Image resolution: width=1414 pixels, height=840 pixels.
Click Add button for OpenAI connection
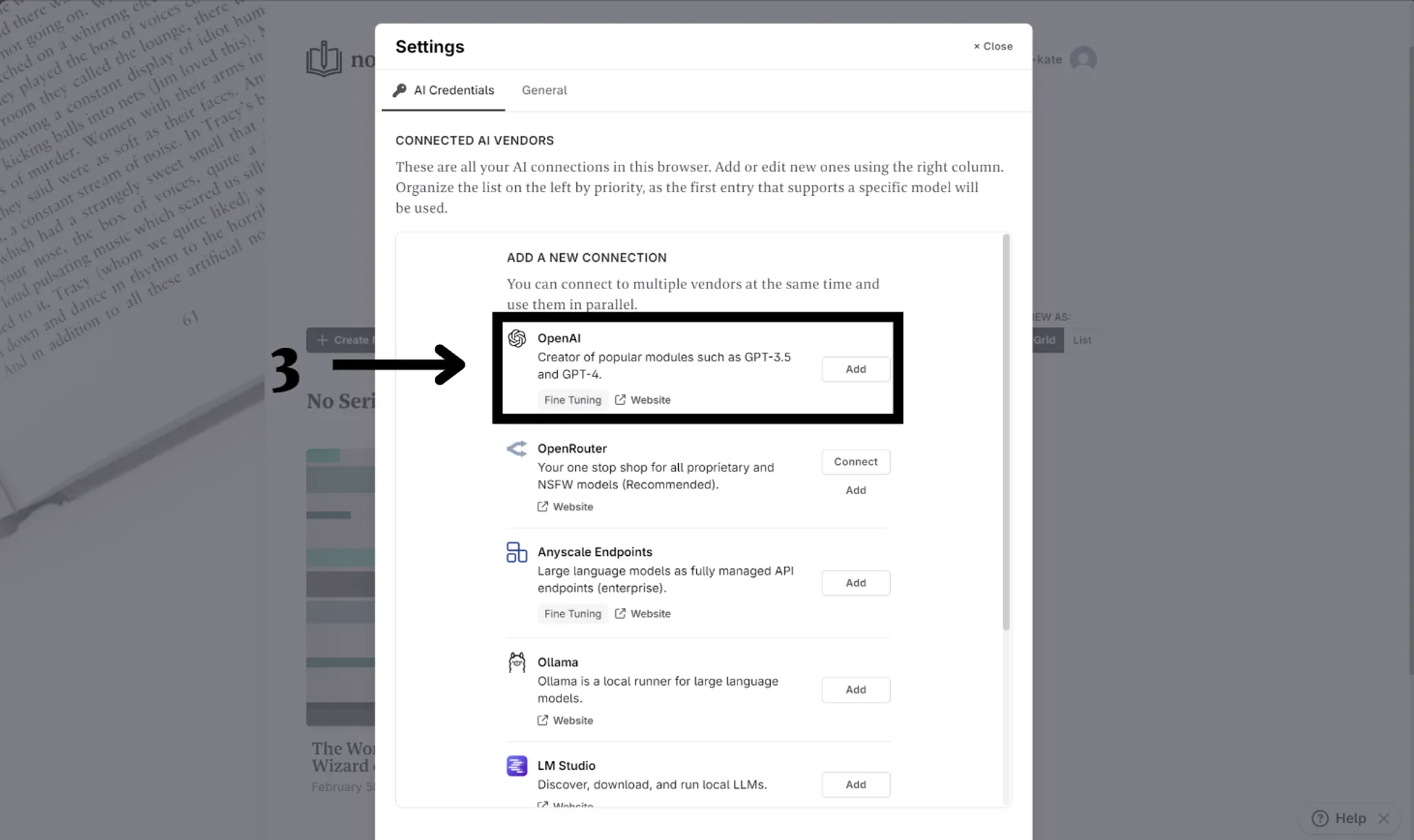click(x=856, y=369)
